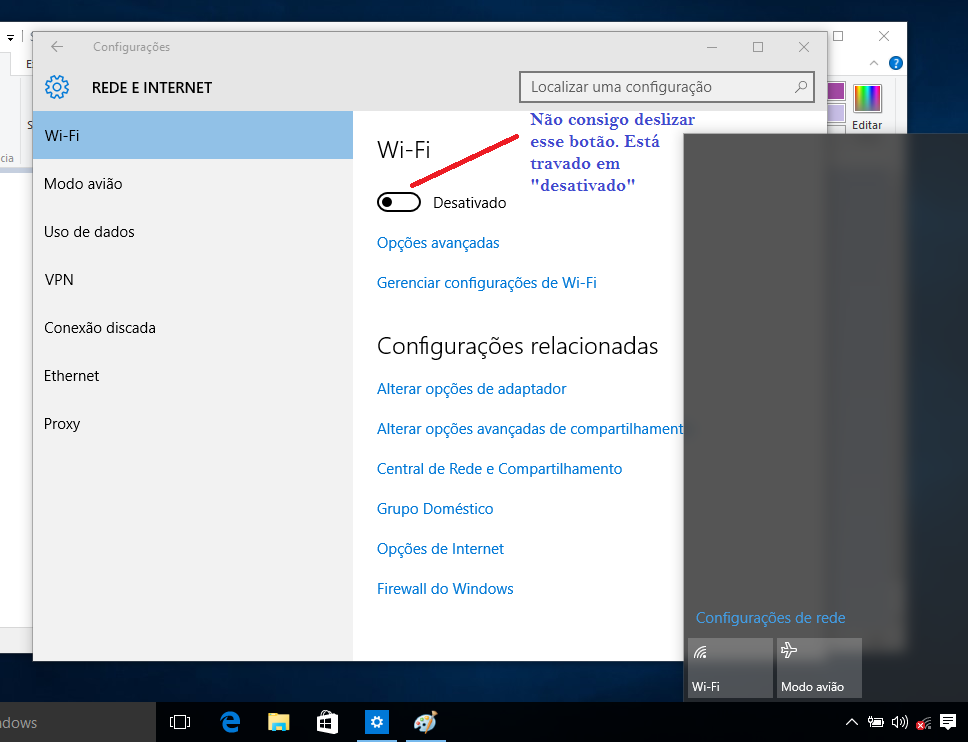
Task: Open the battery power tray icon
Action: 875,722
